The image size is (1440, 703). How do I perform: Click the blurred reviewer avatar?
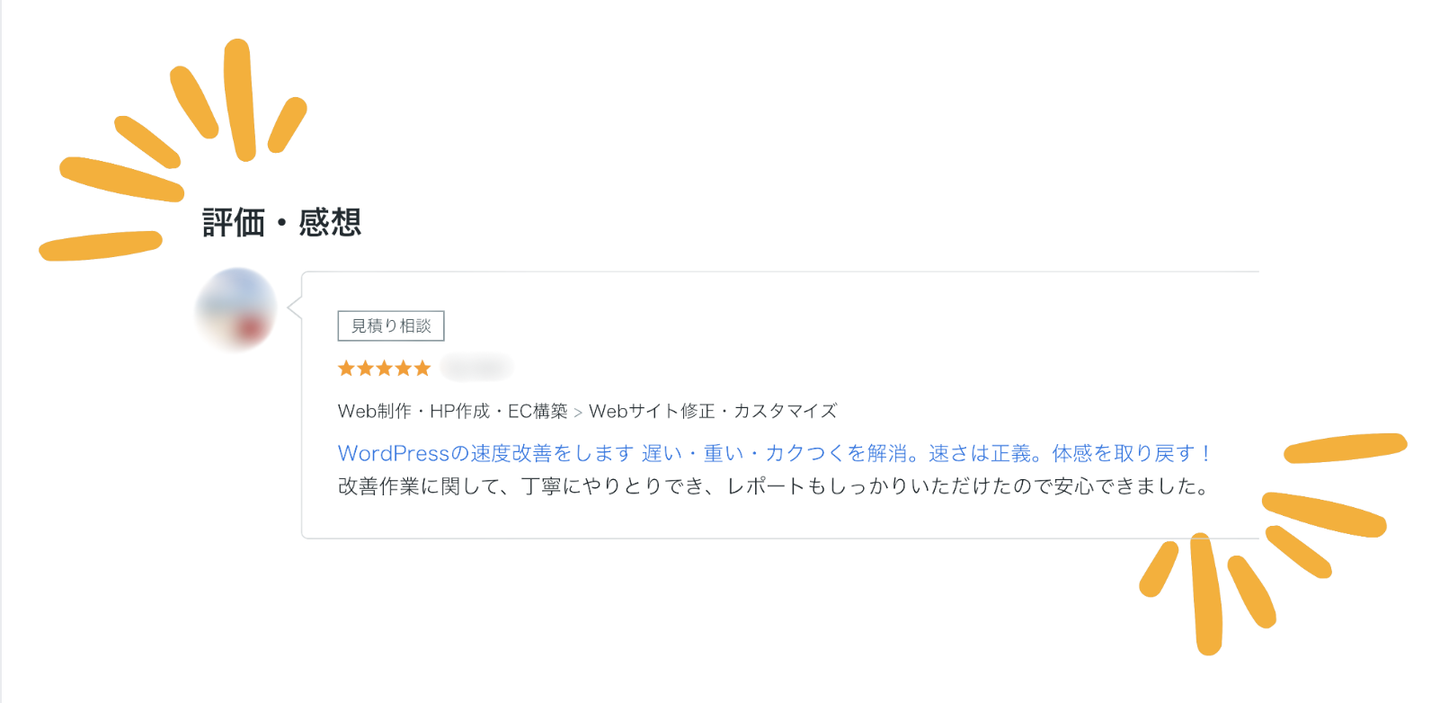pyautogui.click(x=237, y=310)
